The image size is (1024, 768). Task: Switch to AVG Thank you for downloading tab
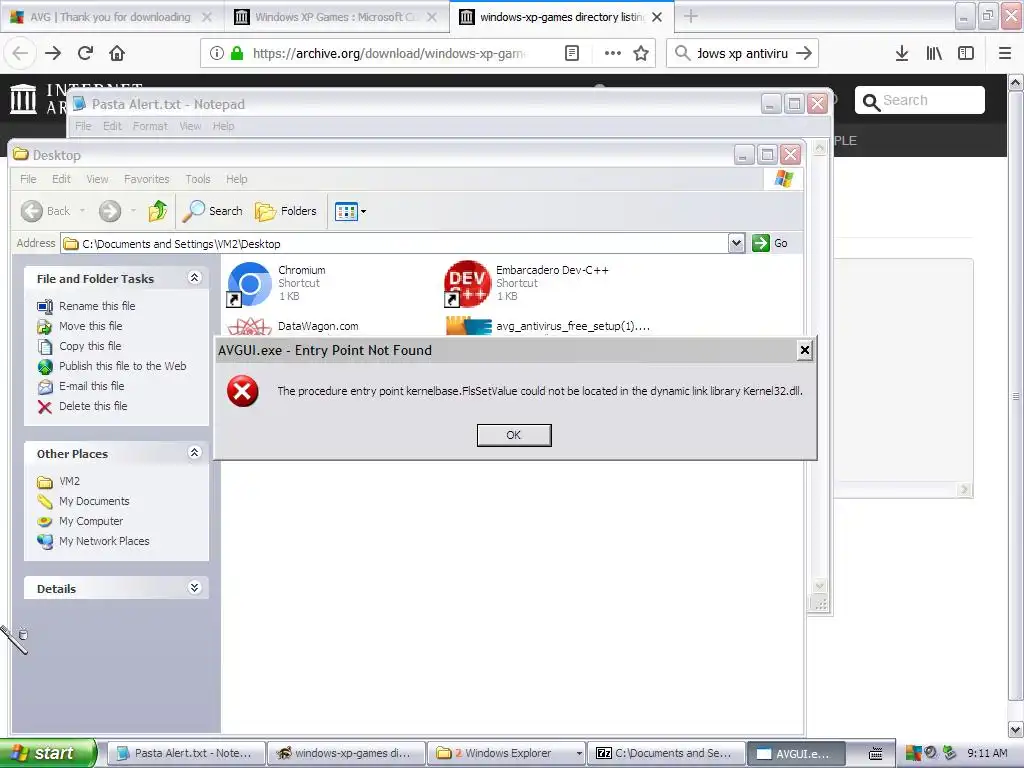[112, 16]
